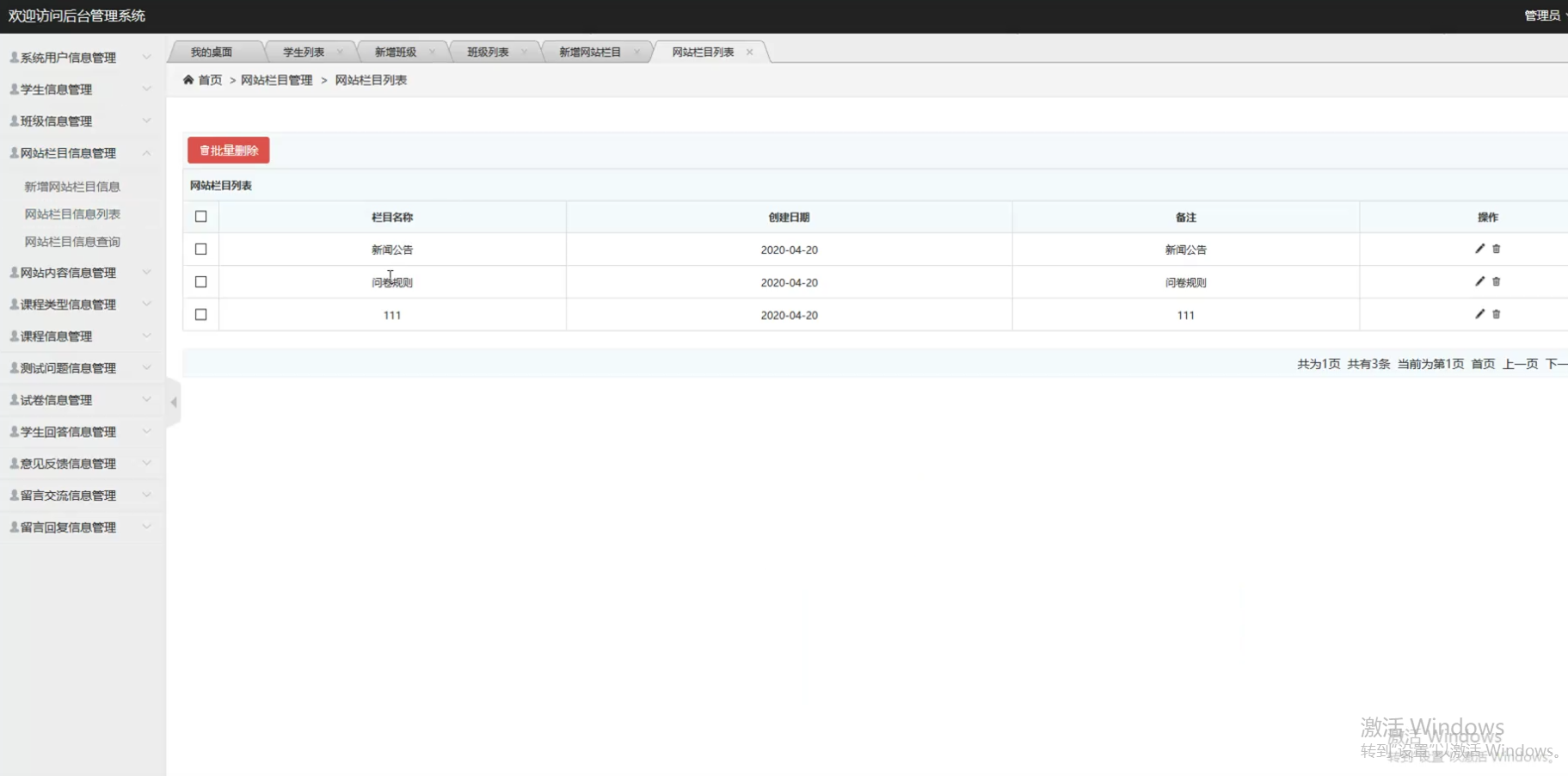
Task: Close the 班级列表 tab
Action: point(524,52)
